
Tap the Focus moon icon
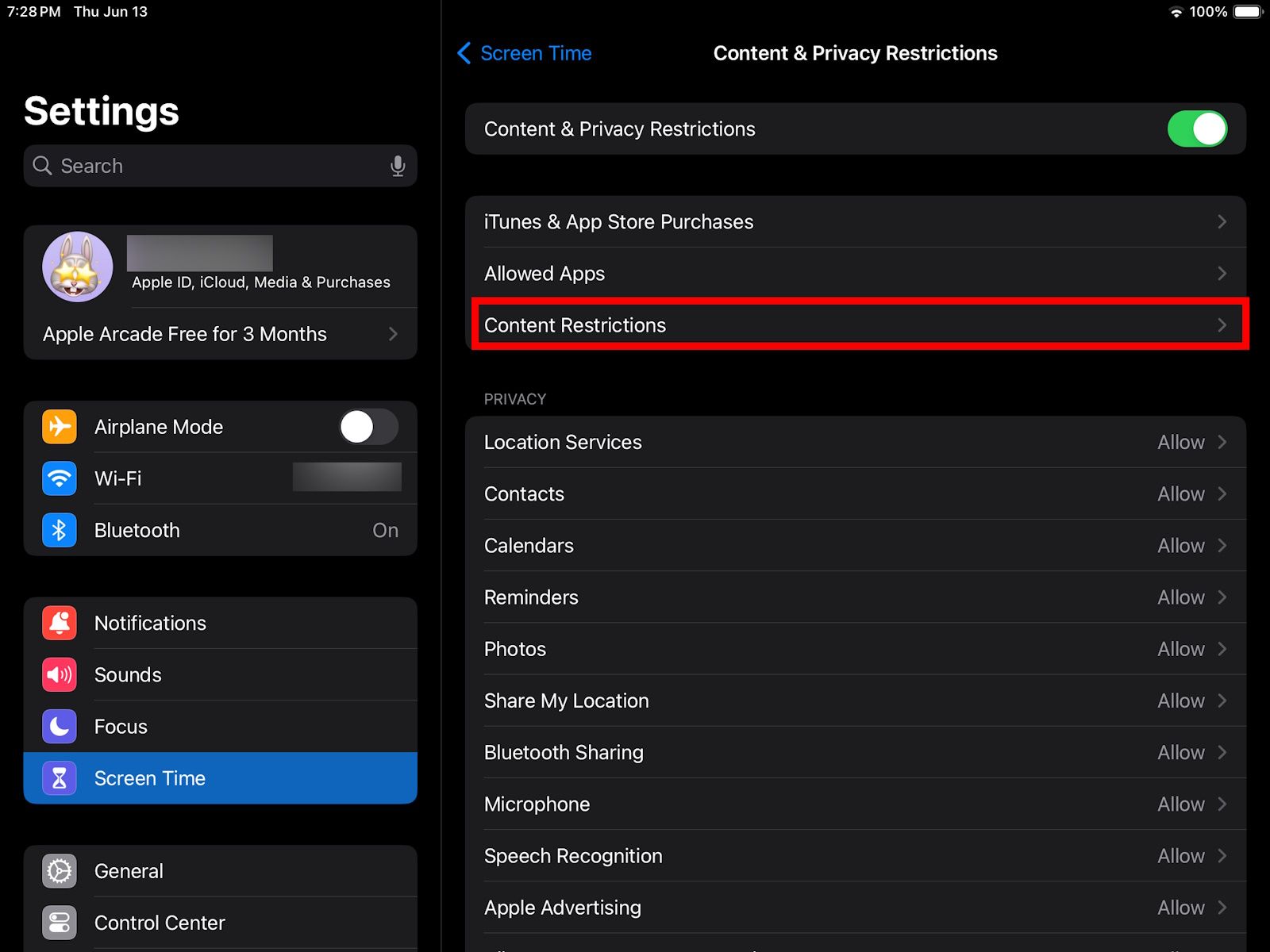60,727
